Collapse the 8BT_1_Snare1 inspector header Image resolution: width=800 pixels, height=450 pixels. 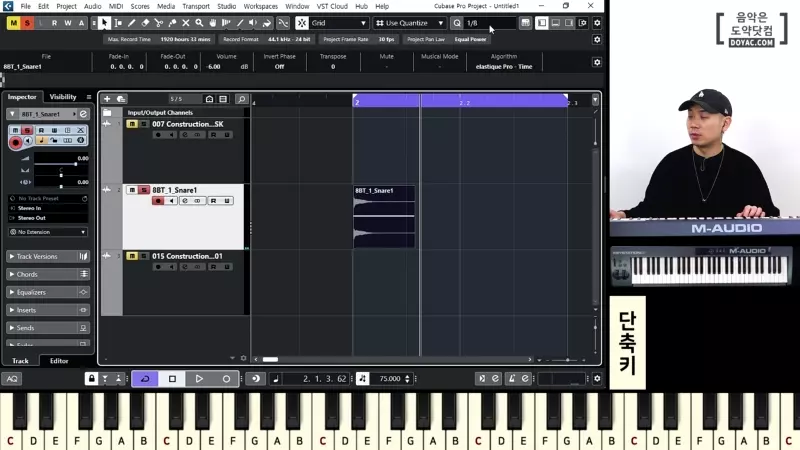click(12, 114)
